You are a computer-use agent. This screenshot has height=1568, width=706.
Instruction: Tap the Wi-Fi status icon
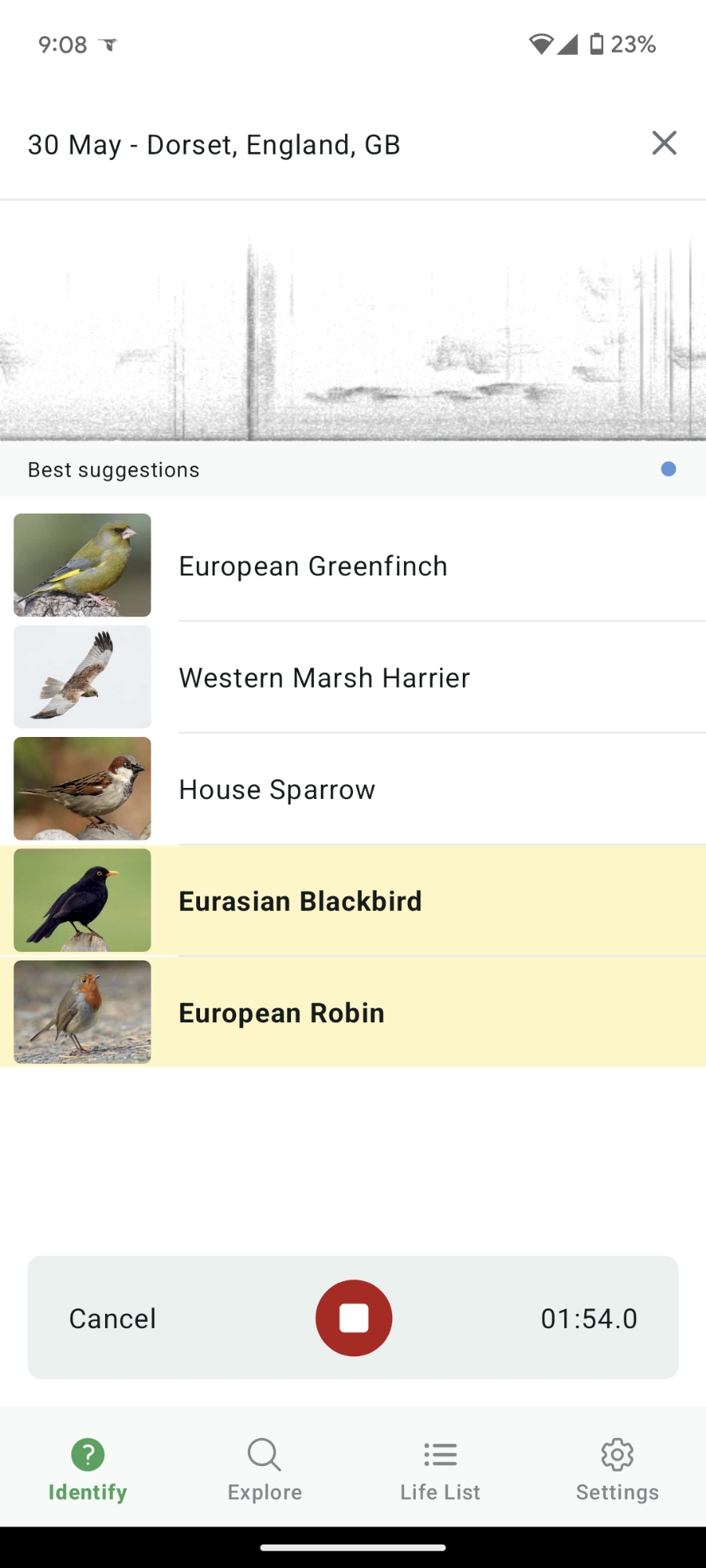coord(540,44)
